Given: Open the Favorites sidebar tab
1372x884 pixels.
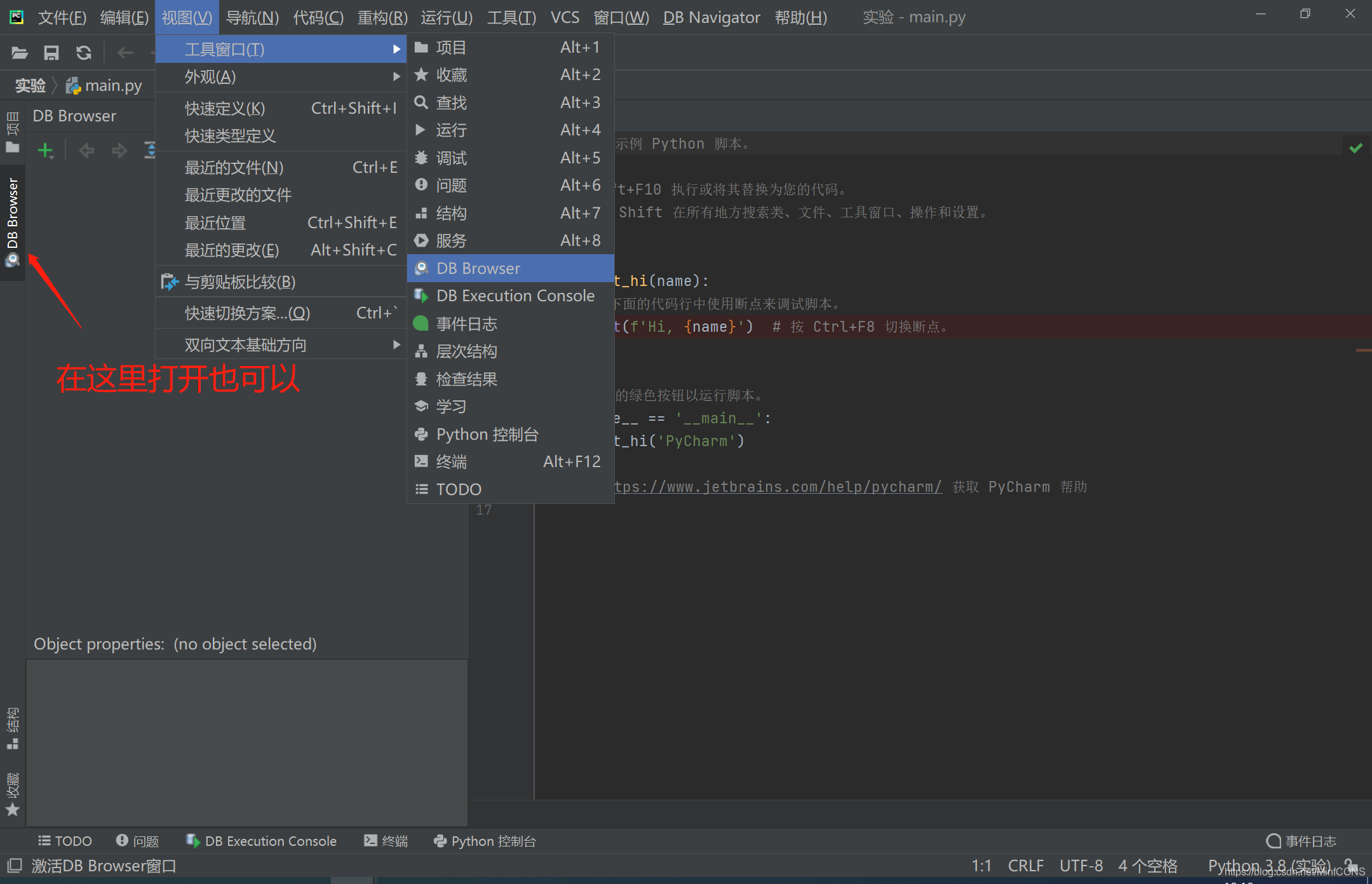Looking at the screenshot, I should click(x=12, y=794).
